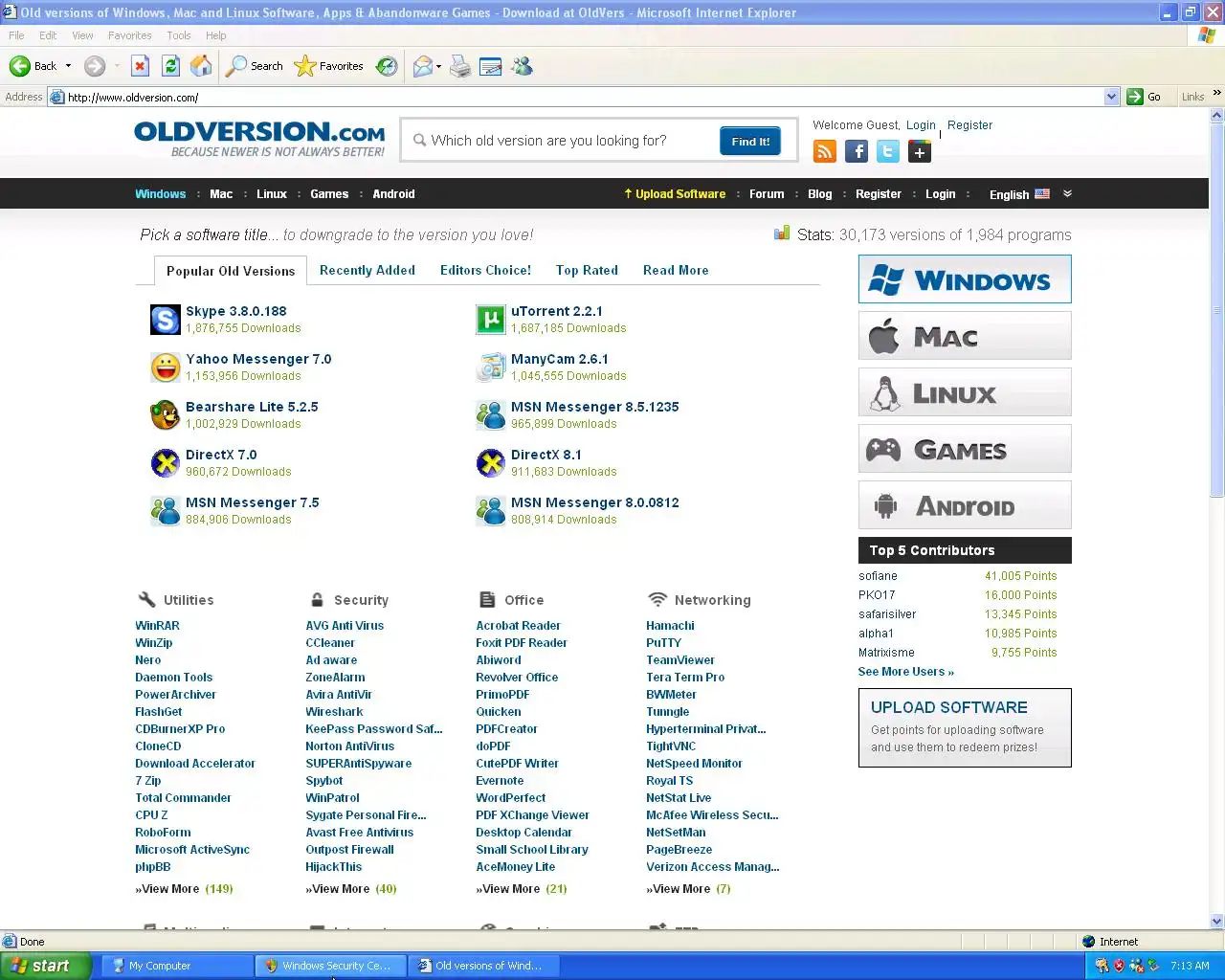
Task: Open the Twitter icon
Action: pyautogui.click(x=888, y=151)
